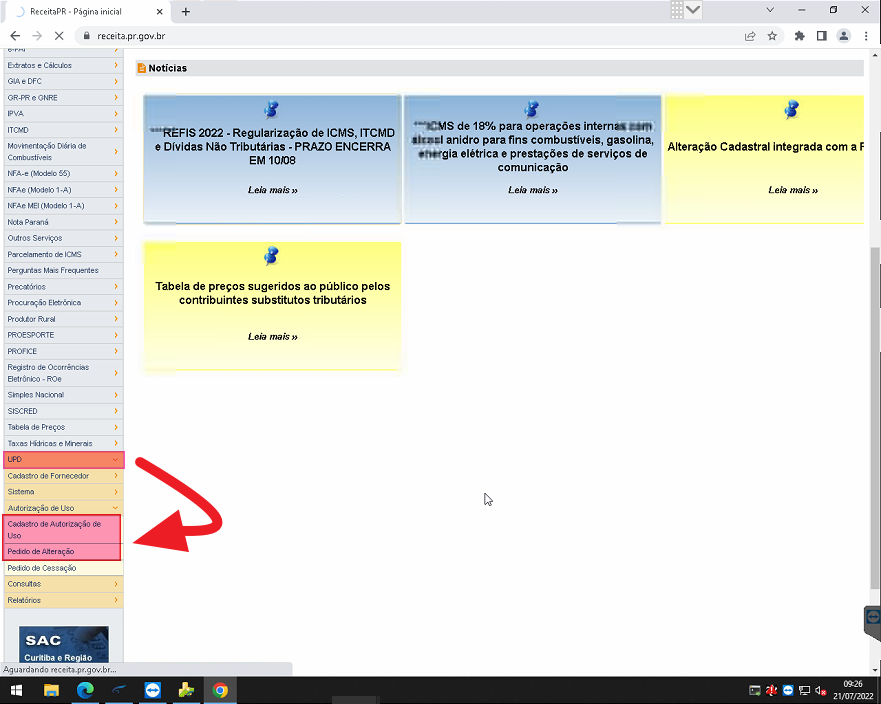Image resolution: width=881 pixels, height=704 pixels.
Task: Open Windows Start menu
Action: coord(16,690)
